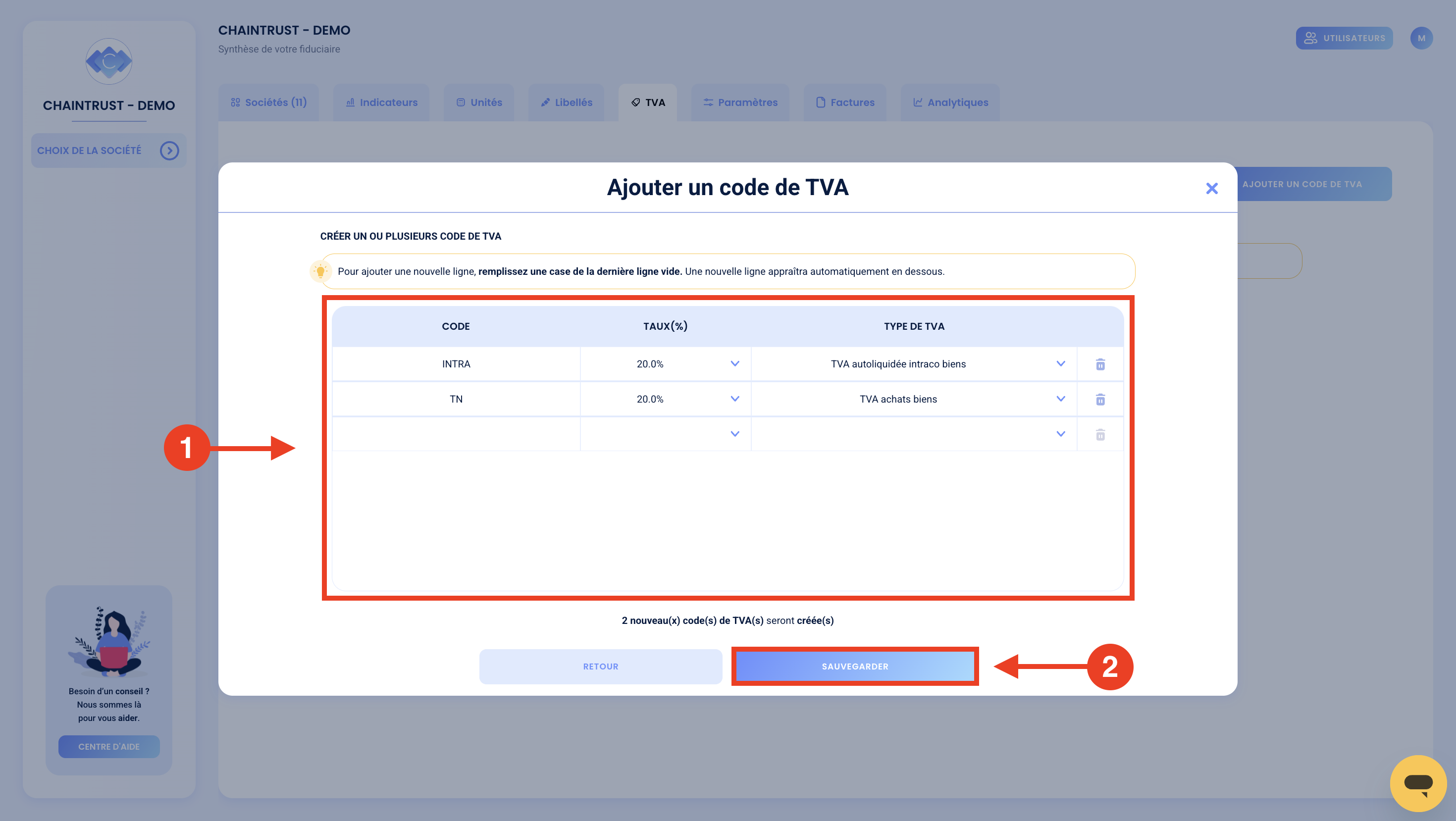Expand type de TVA for INTRA row
This screenshot has width=1456, height=821.
(1060, 363)
